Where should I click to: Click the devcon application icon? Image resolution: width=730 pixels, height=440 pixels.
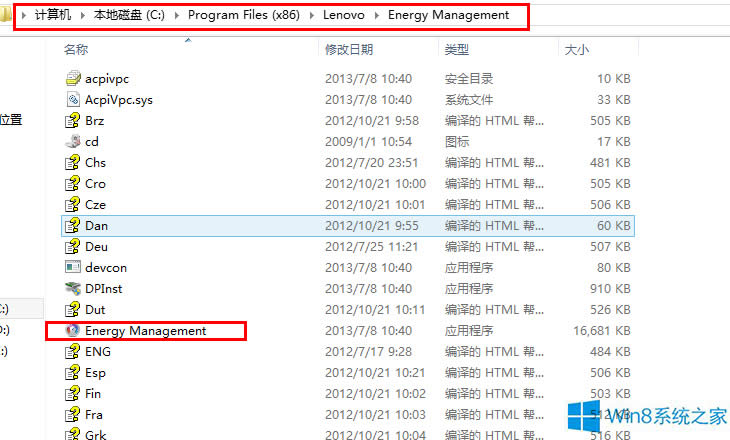coord(73,267)
